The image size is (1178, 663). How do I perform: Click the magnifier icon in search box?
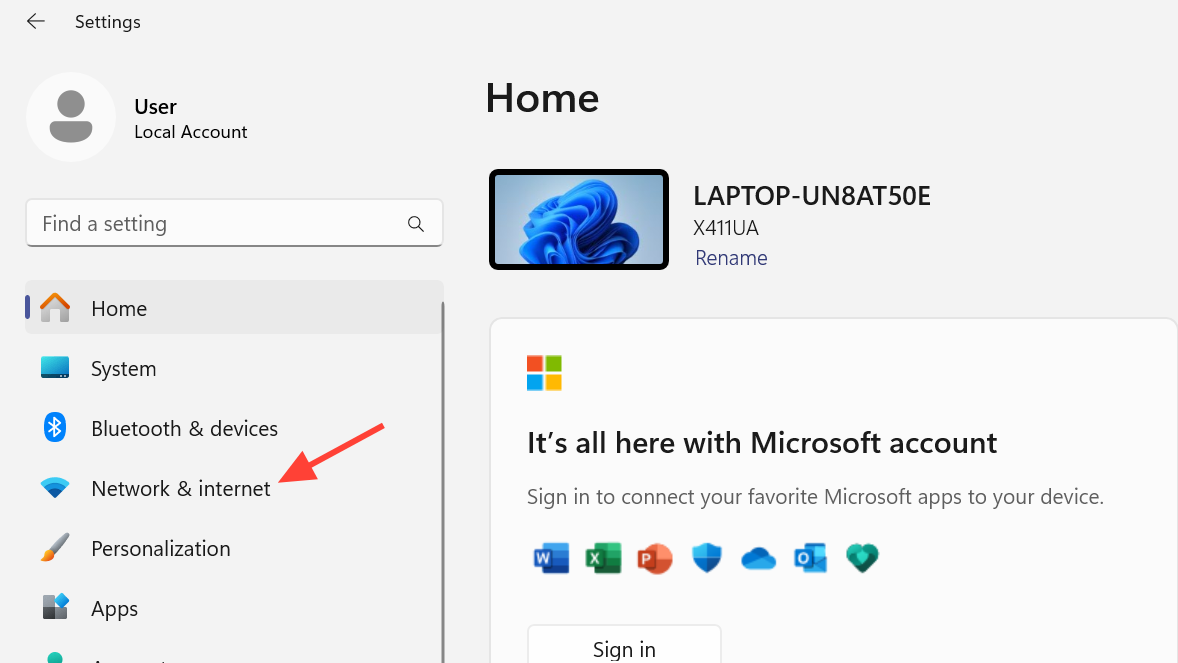(416, 224)
